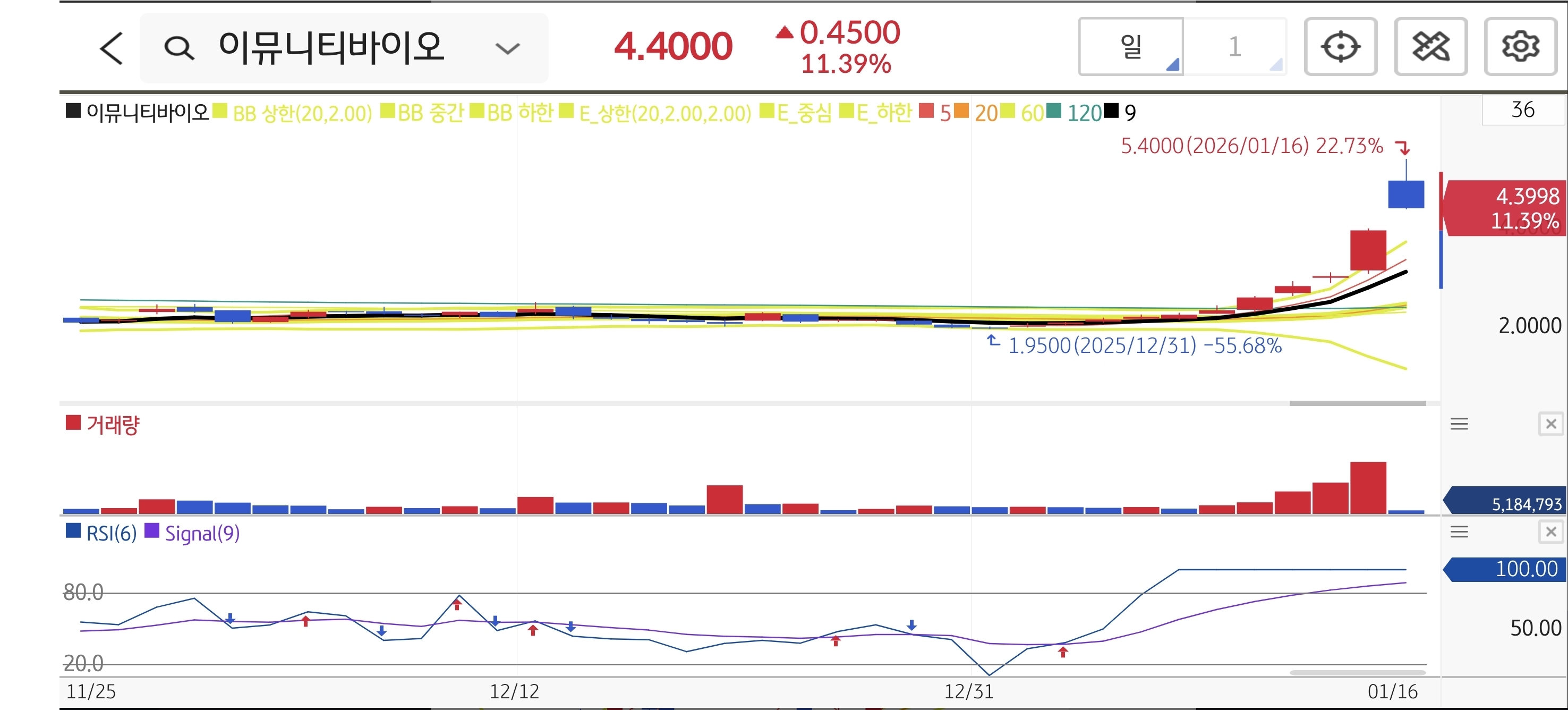Open the interval 1 dropdown
This screenshot has width=1568, height=710.
click(x=1234, y=47)
